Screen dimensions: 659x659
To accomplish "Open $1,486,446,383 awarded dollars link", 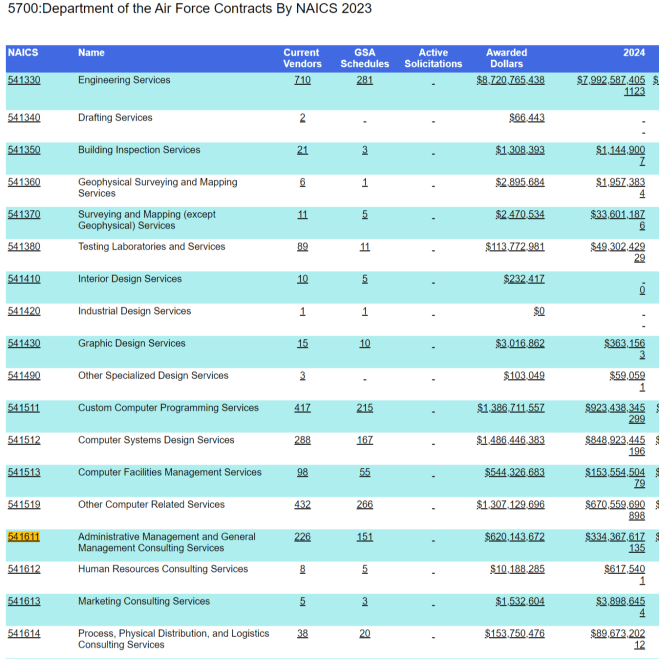I will coord(510,440).
